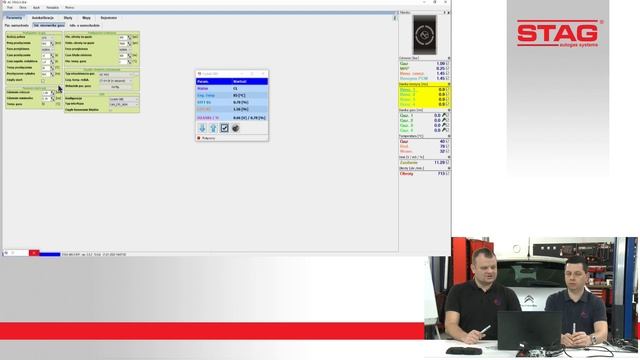Adjust the Temp. przełączania spinner arrows
Screen dimensions: 640x360
(52, 68)
